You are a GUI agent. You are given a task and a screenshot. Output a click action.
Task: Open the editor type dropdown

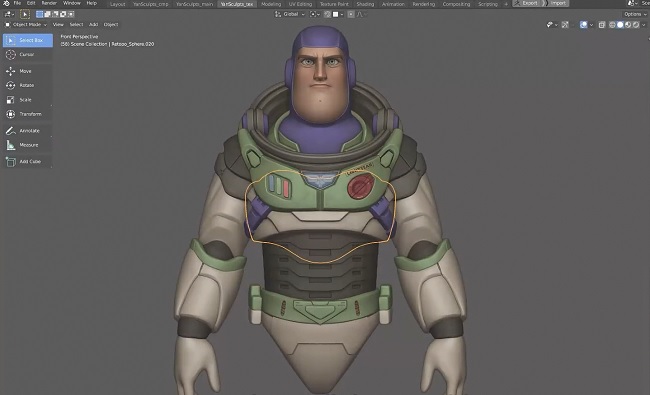(x=9, y=14)
